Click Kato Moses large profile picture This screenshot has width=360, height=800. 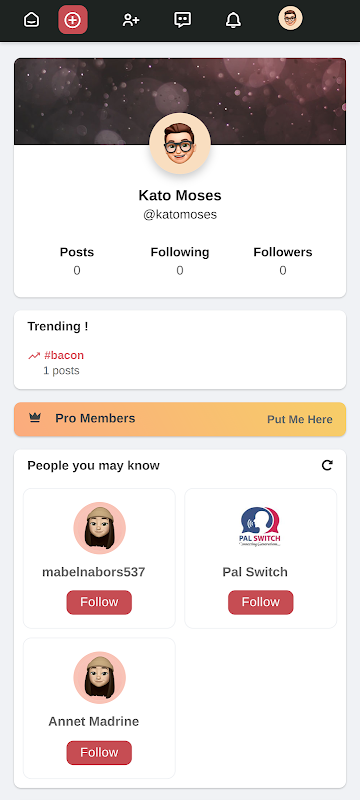tap(180, 143)
